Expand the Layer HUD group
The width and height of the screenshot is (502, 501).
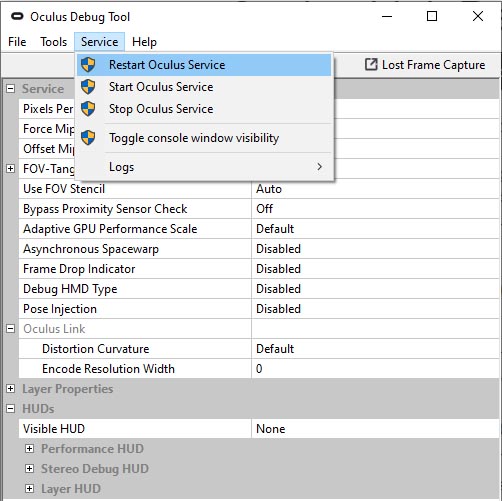pos(29,489)
